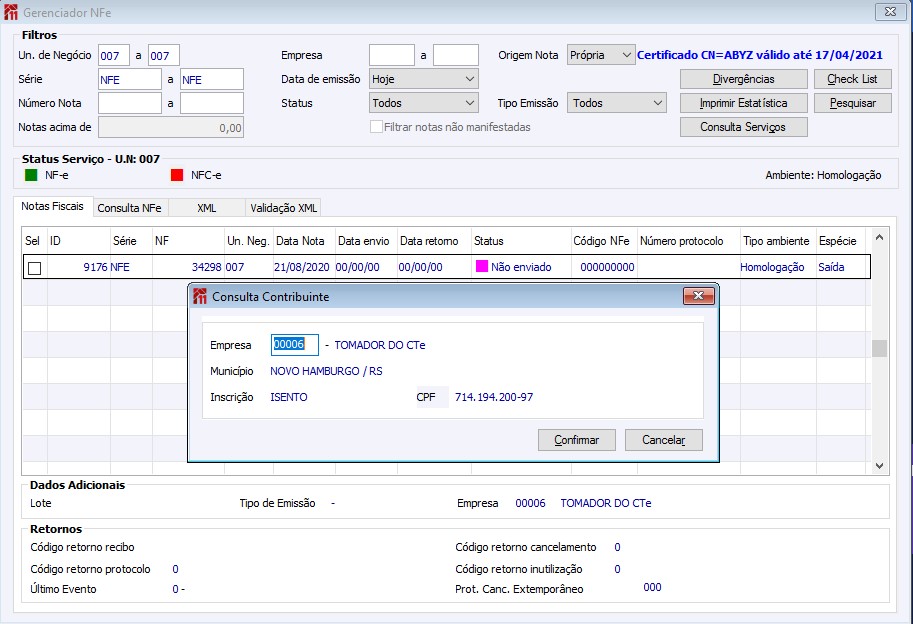Click the first Série input field
The width and height of the screenshot is (913, 624).
[130, 79]
